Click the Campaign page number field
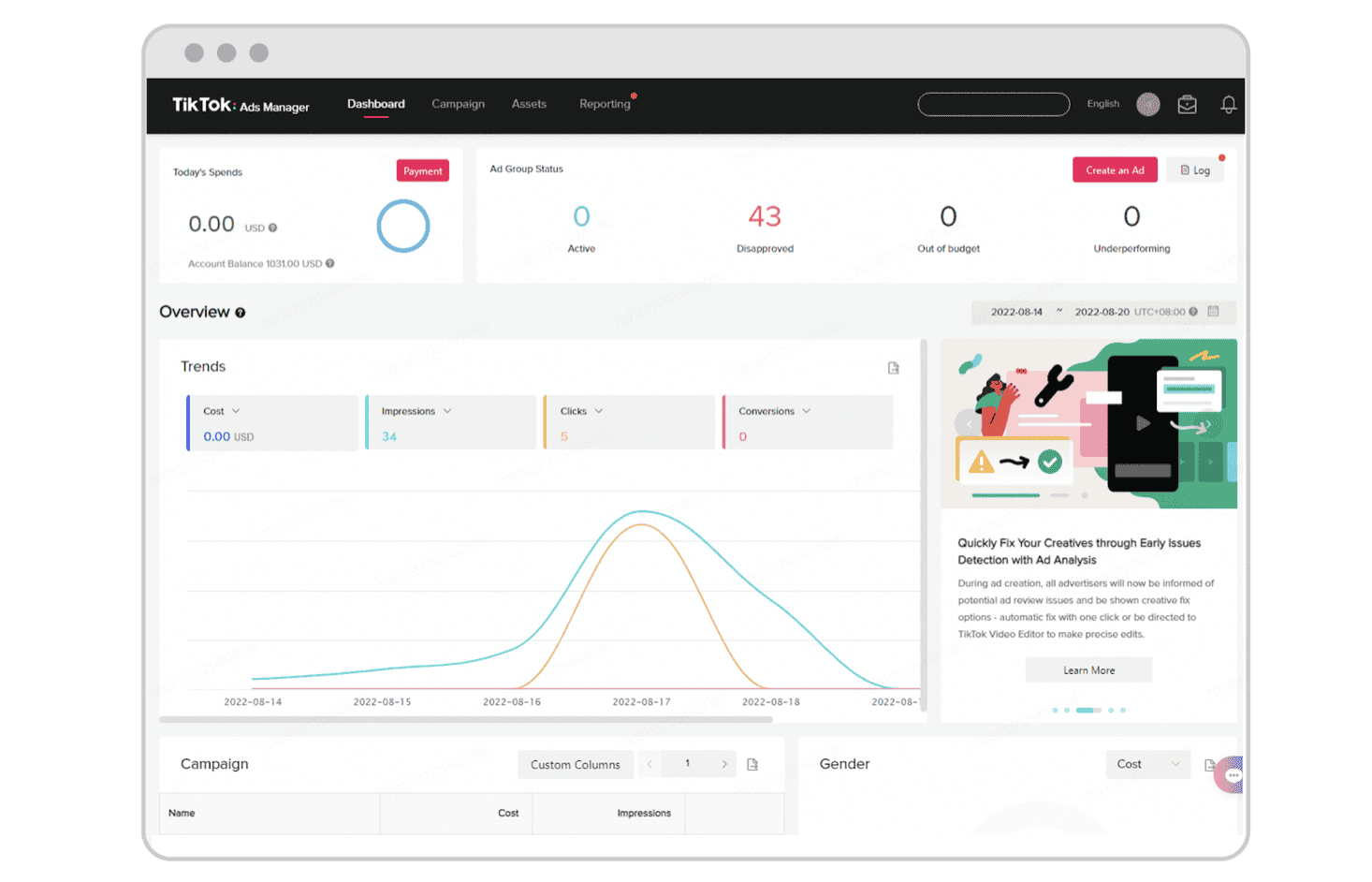 687,764
